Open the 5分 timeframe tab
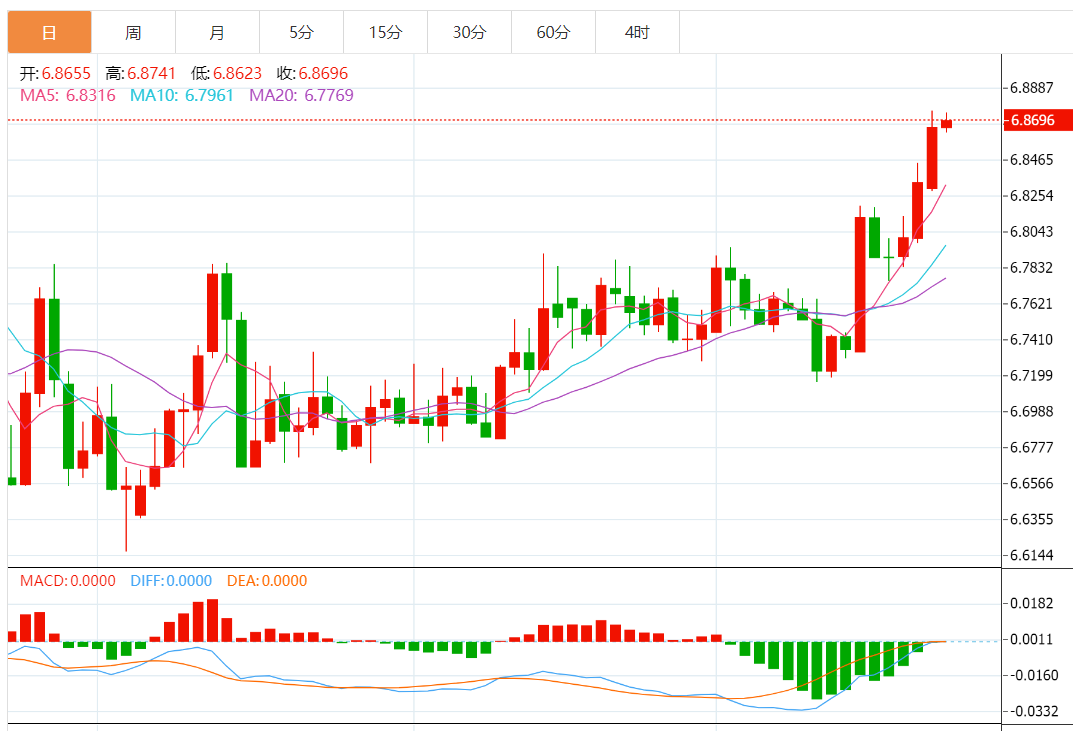1073x731 pixels. pos(301,32)
